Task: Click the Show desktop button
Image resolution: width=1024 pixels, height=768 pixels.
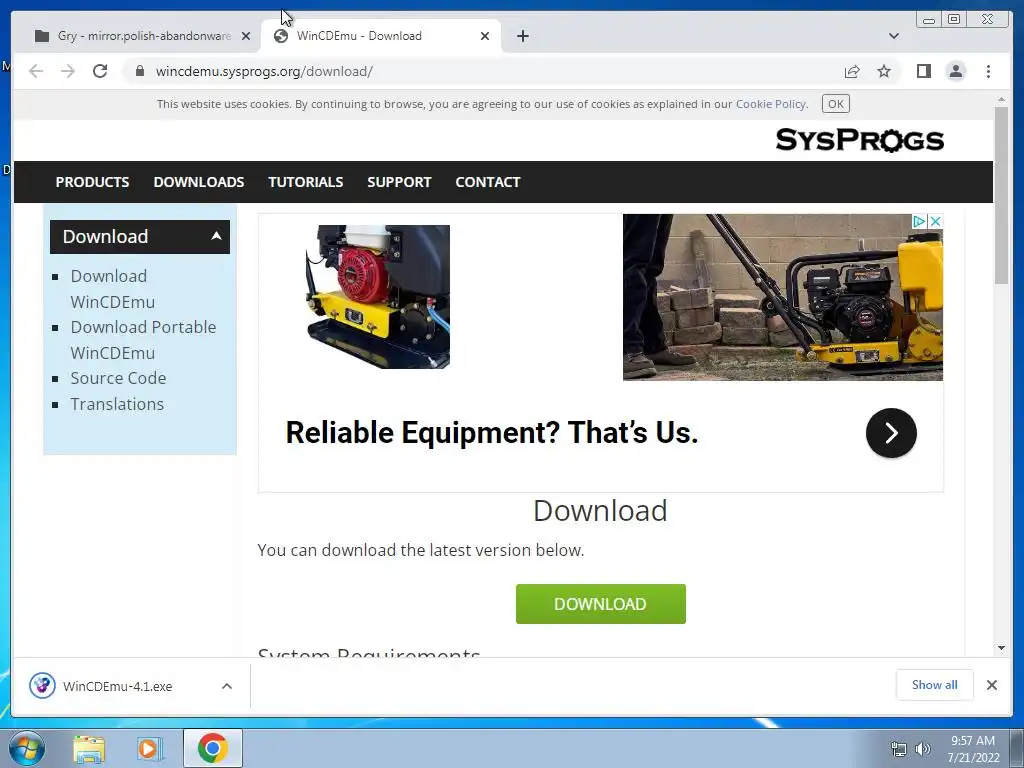Action: pyautogui.click(x=1017, y=748)
